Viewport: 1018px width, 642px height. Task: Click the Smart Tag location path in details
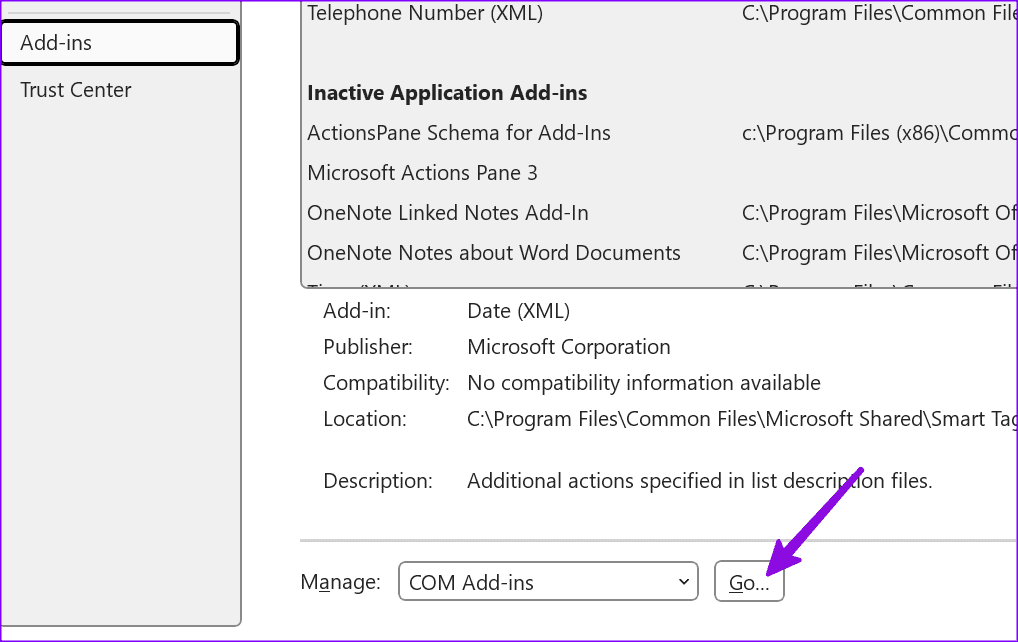coord(741,420)
